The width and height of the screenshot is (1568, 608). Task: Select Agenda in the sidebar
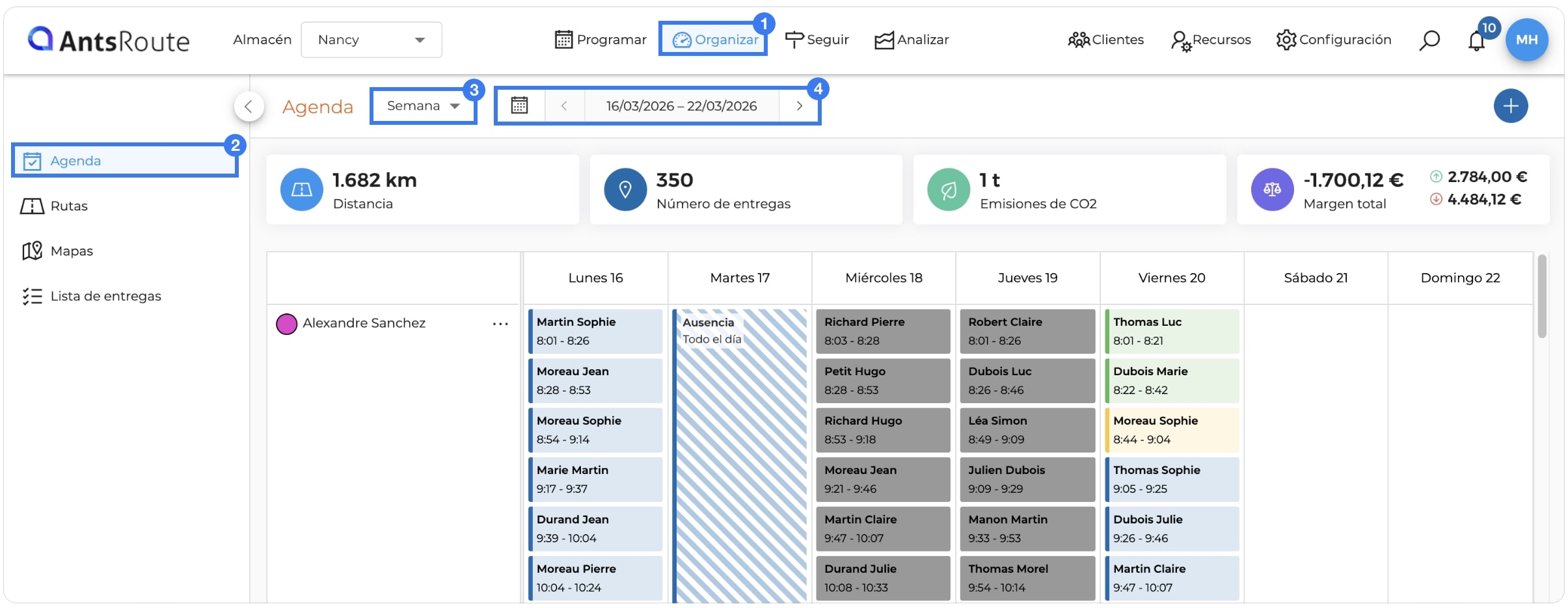[x=125, y=161]
